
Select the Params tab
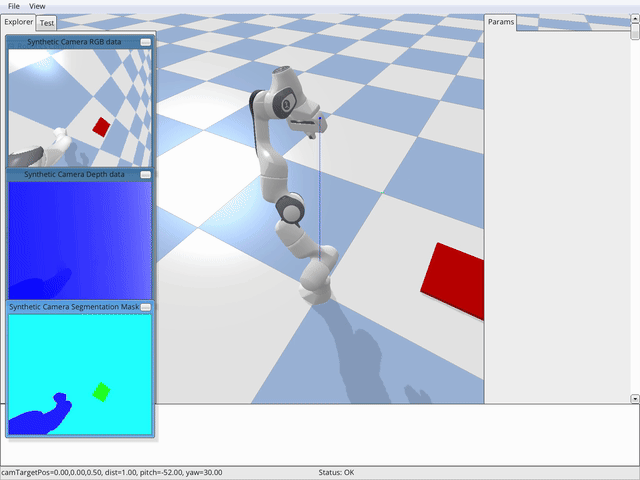click(500, 22)
